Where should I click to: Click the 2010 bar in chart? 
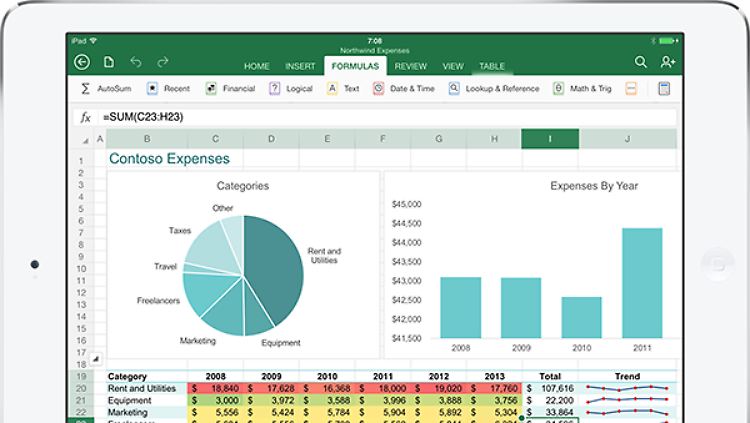coord(582,318)
